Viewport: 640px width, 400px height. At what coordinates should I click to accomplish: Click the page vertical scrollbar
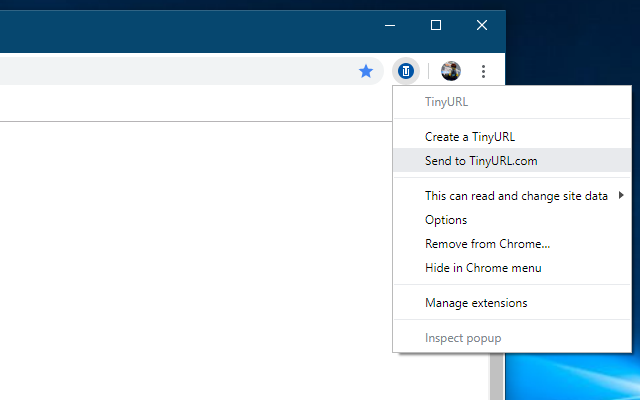point(497,376)
